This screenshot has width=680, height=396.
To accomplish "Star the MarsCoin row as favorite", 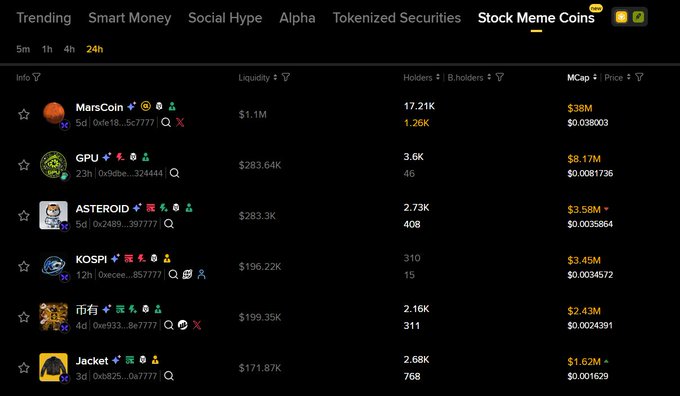I will (24, 115).
